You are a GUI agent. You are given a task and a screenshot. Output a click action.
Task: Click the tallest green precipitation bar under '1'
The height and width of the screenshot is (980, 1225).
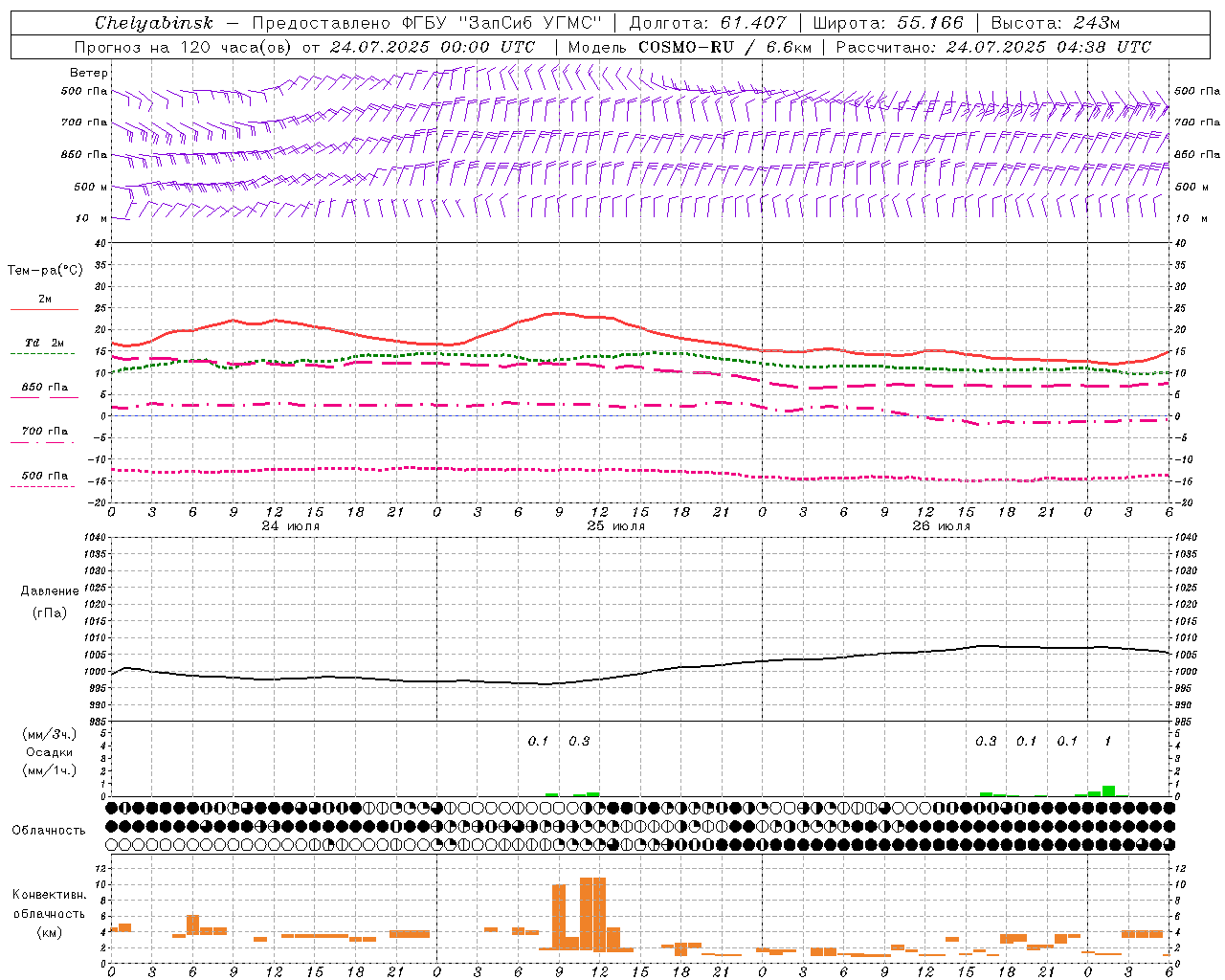coord(1108,791)
